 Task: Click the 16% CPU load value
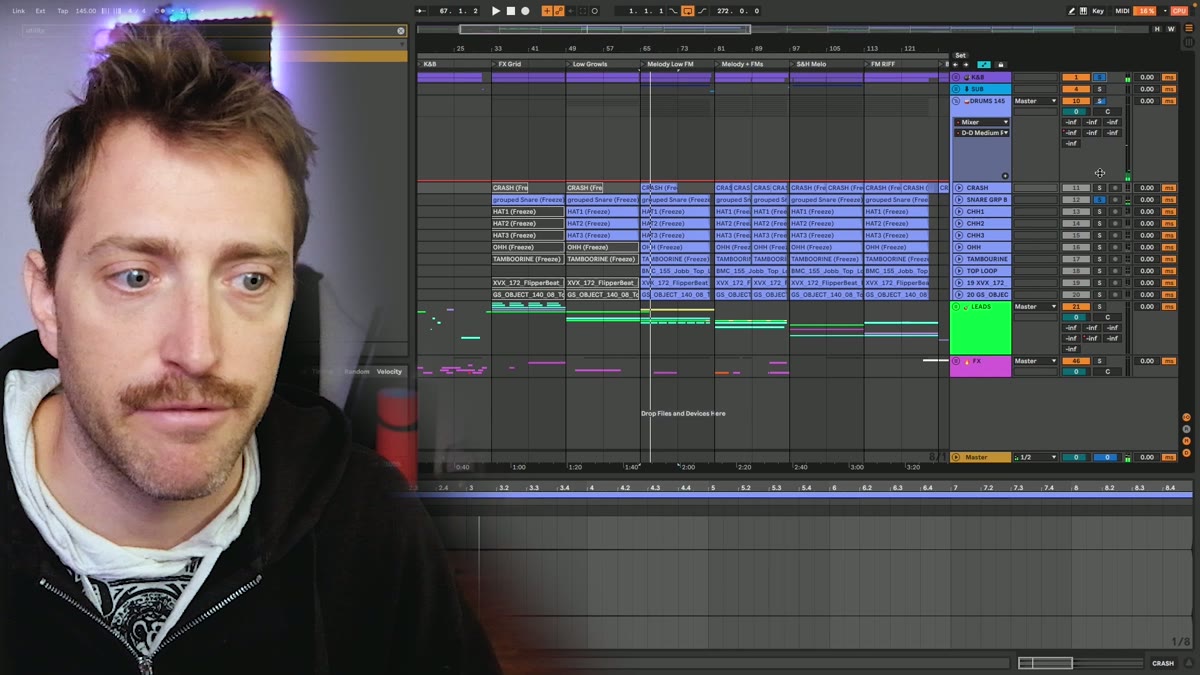coord(1146,11)
